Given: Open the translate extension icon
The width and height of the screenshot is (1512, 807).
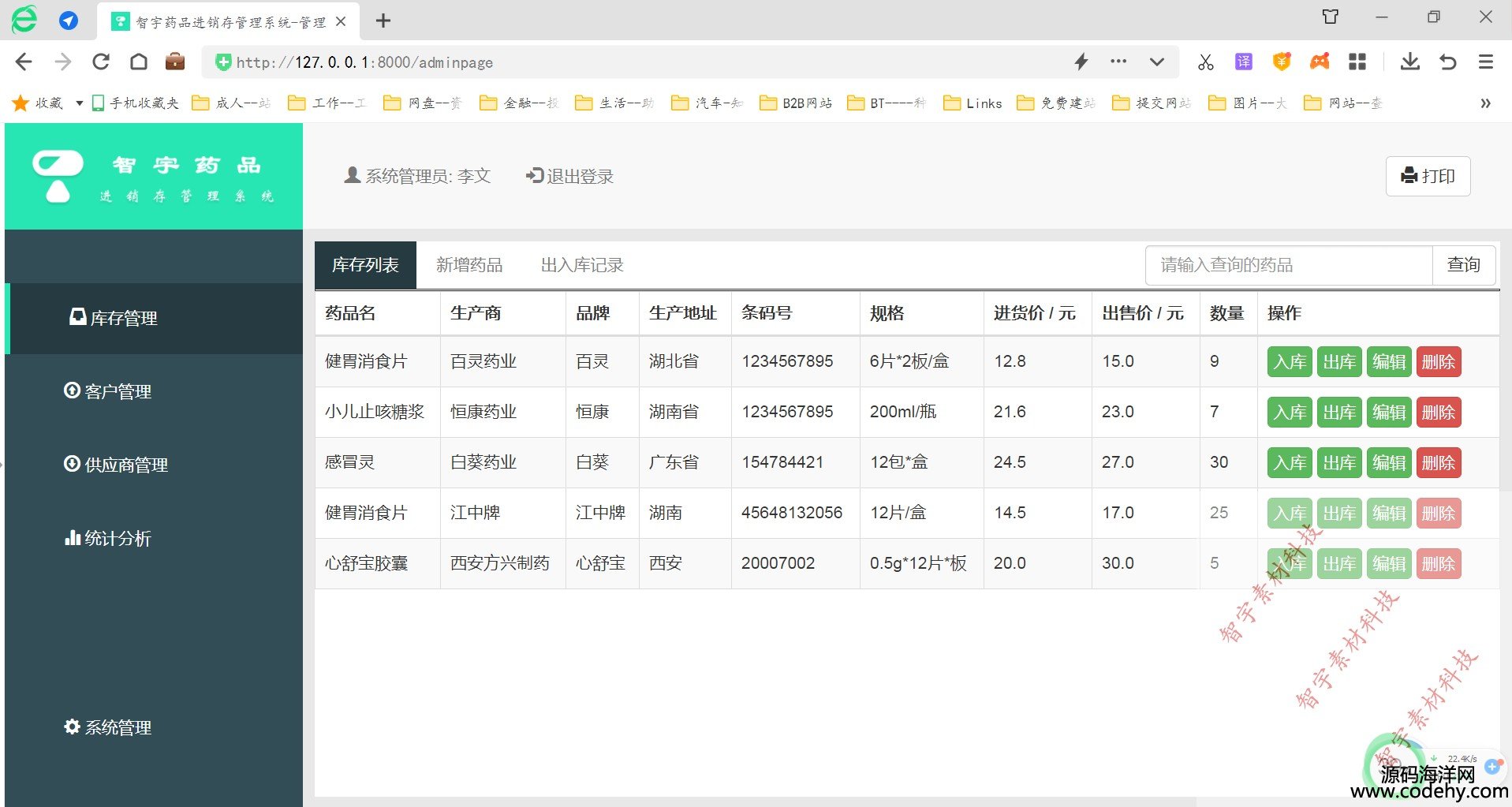Looking at the screenshot, I should [x=1244, y=62].
